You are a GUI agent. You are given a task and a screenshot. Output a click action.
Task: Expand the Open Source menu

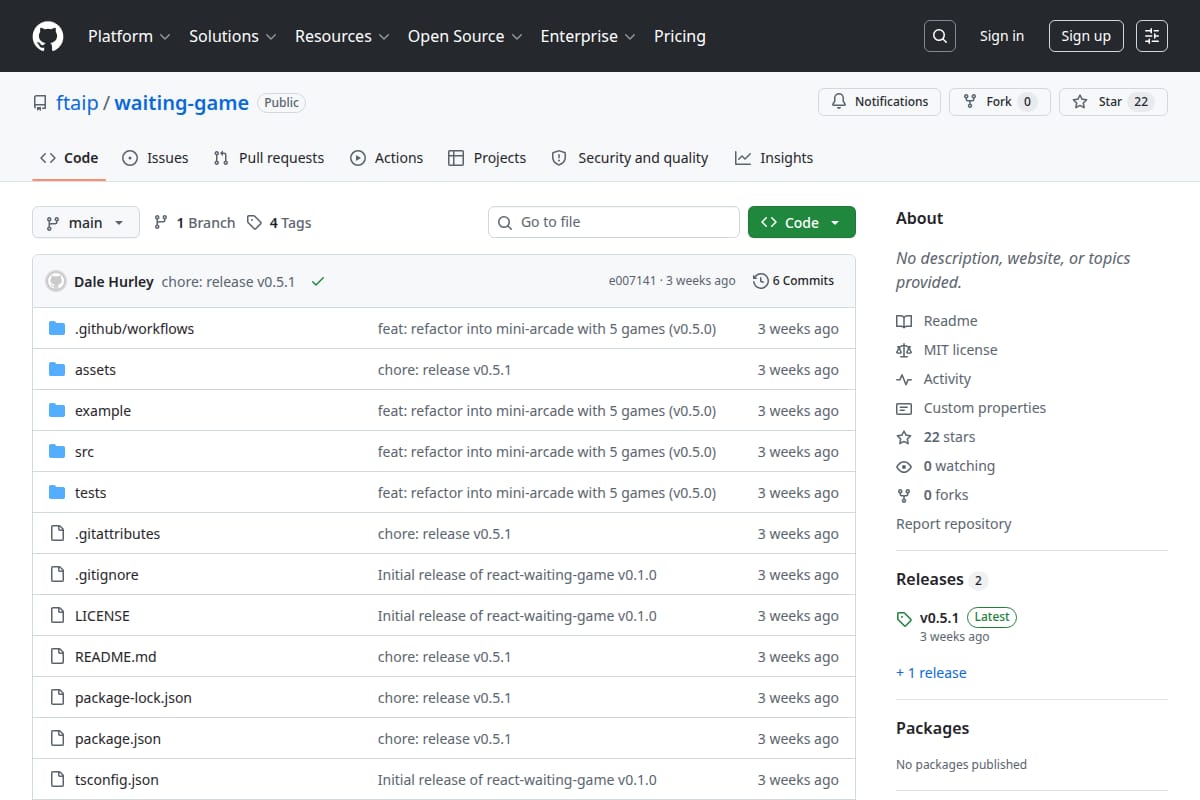coord(465,36)
